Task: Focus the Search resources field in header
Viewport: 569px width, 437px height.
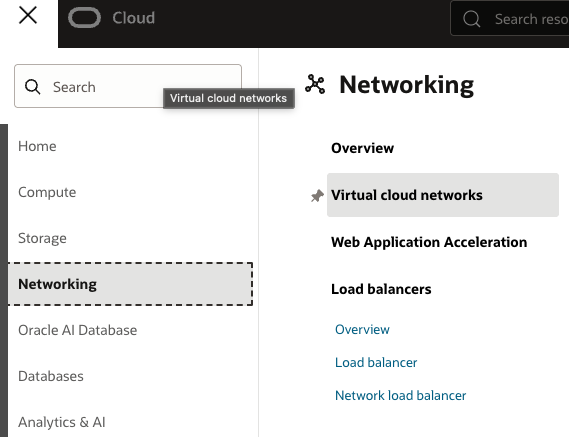Action: point(509,18)
